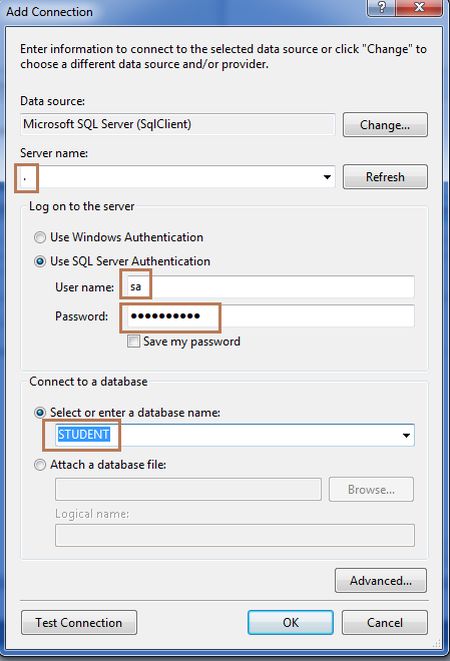Select Attach a database file option
Viewport: 450px width, 661px height.
pyautogui.click(x=40, y=465)
